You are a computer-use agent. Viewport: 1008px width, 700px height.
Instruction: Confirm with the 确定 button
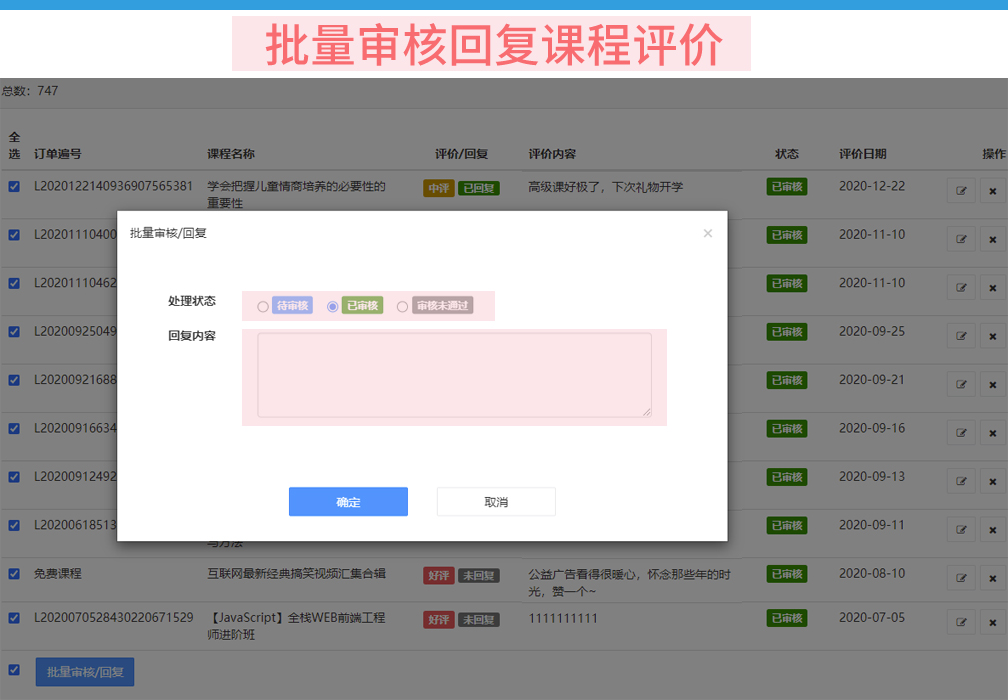click(348, 501)
